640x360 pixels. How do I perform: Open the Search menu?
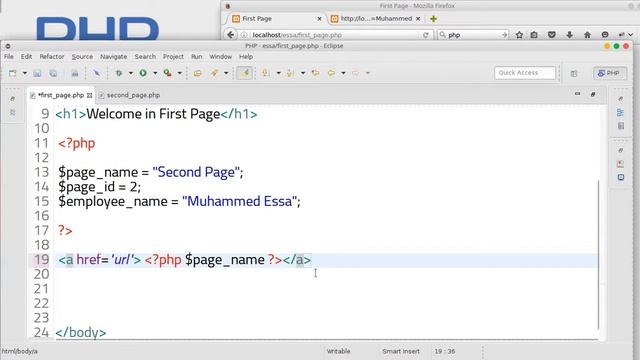145,57
